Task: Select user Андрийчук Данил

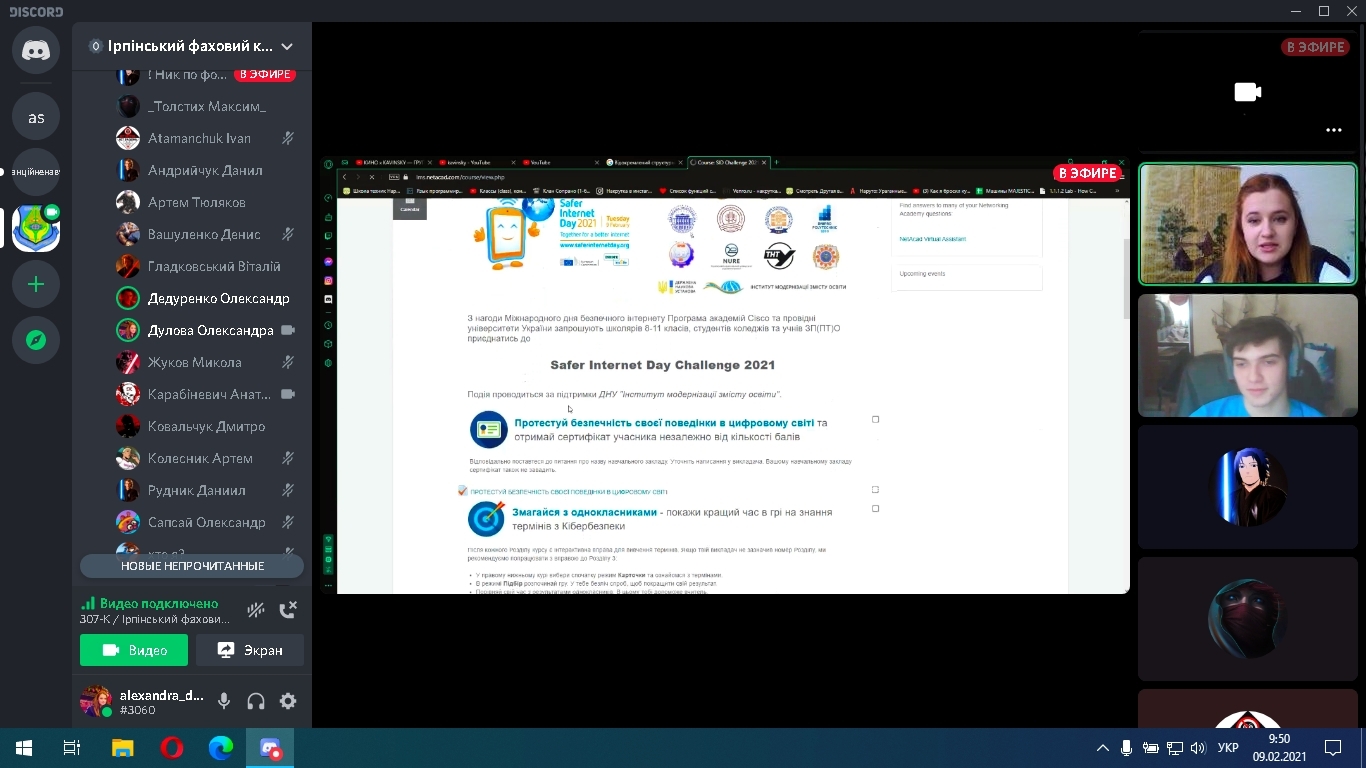Action: pos(207,170)
